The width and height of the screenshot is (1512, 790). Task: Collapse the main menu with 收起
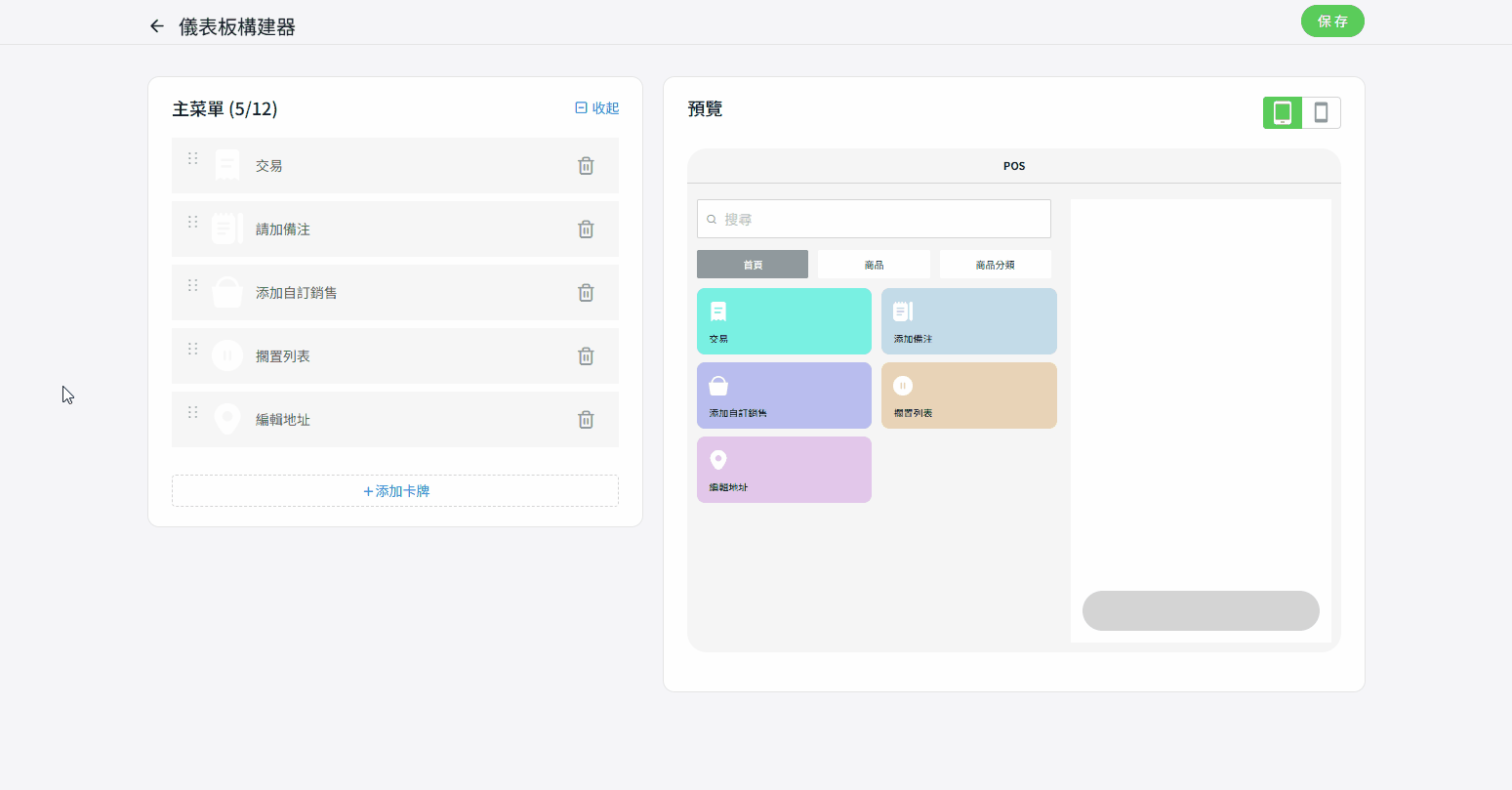click(x=596, y=108)
